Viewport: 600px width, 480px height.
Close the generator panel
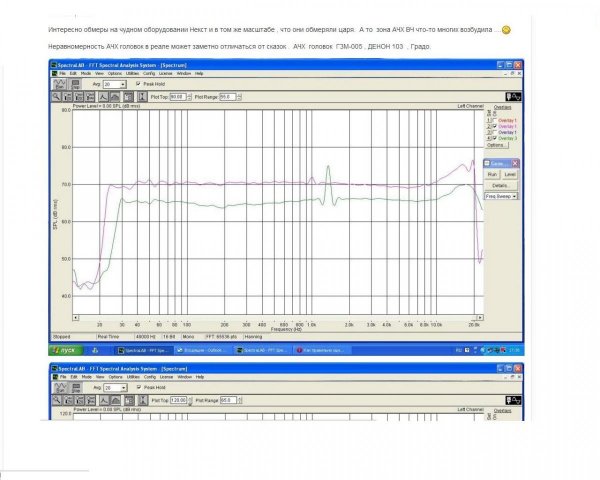515,163
